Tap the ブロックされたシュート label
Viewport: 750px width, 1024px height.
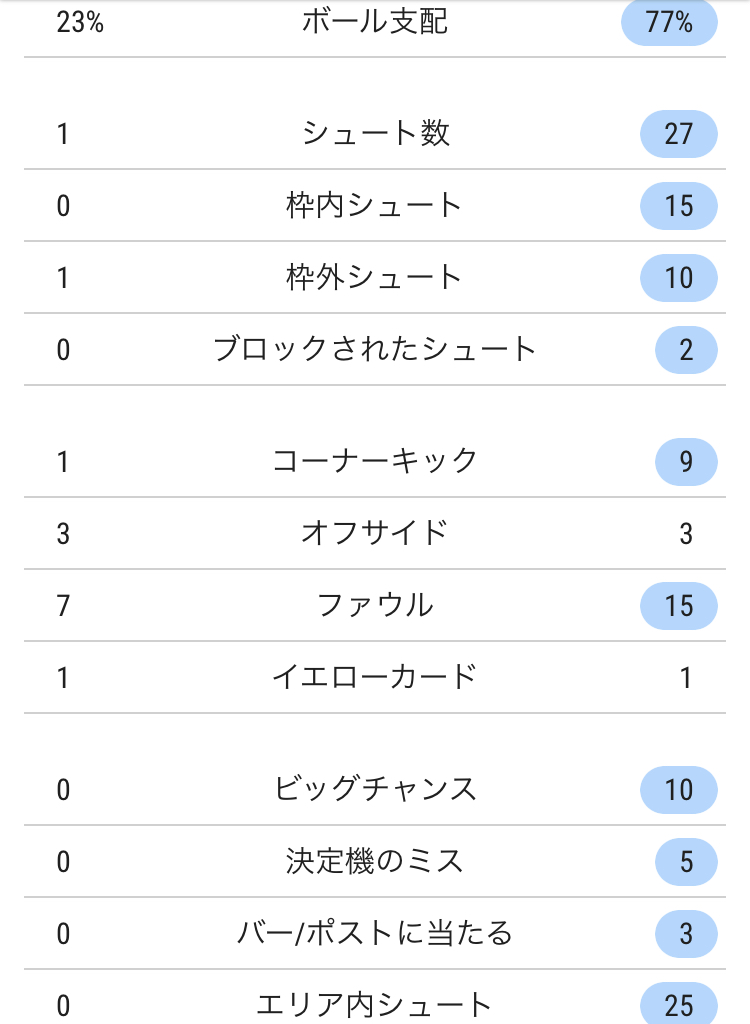(375, 349)
